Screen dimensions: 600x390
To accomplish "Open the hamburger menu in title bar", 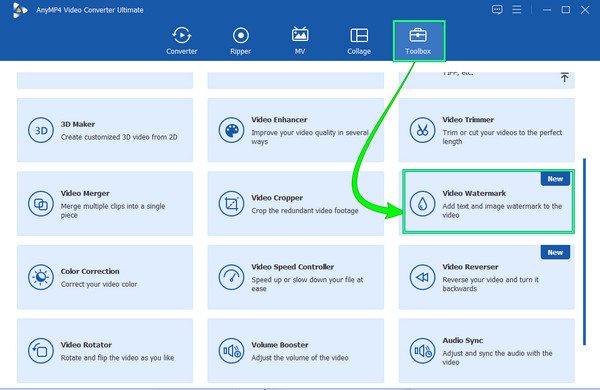I will pyautogui.click(x=517, y=10).
